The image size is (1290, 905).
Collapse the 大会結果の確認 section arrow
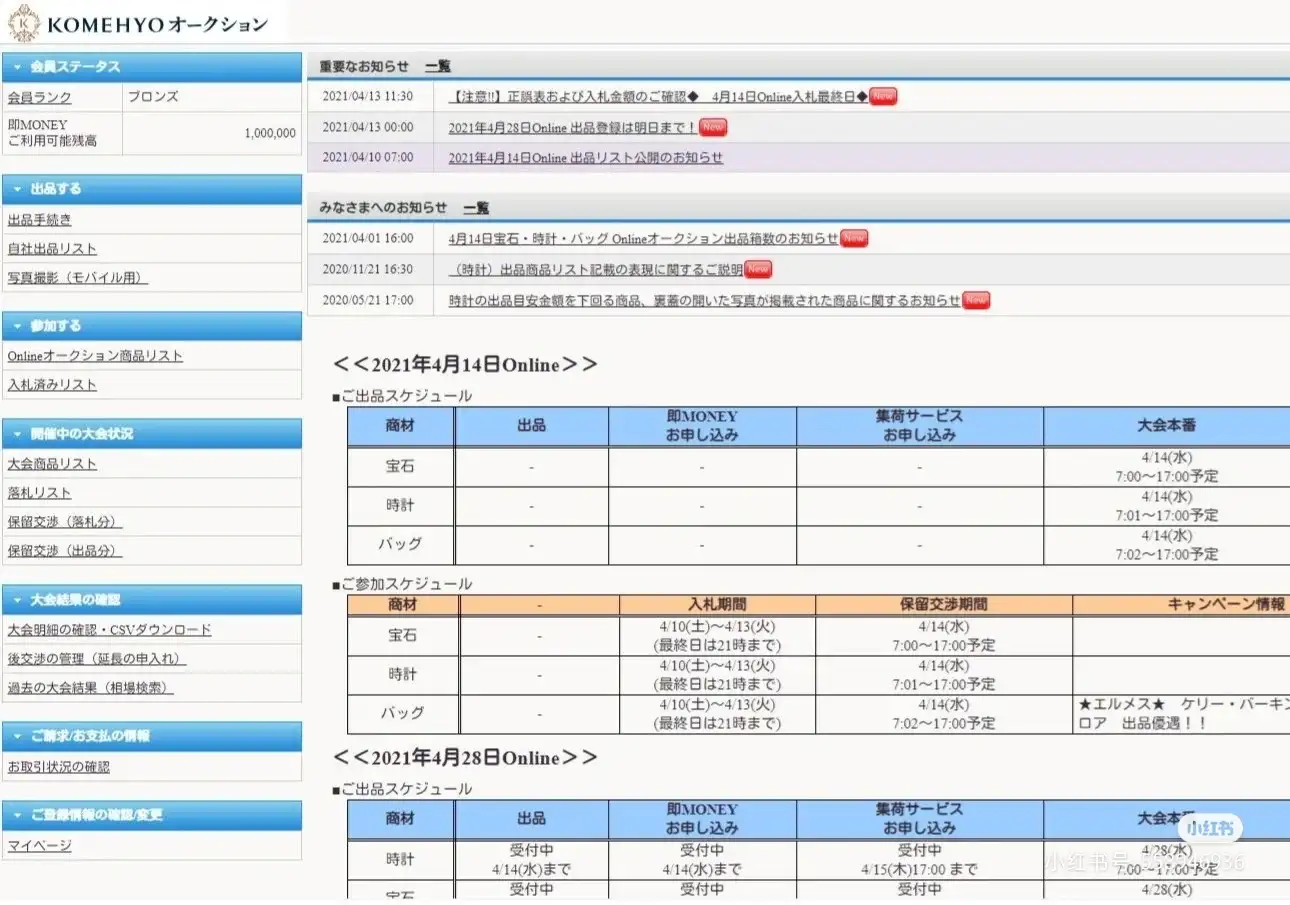point(17,600)
